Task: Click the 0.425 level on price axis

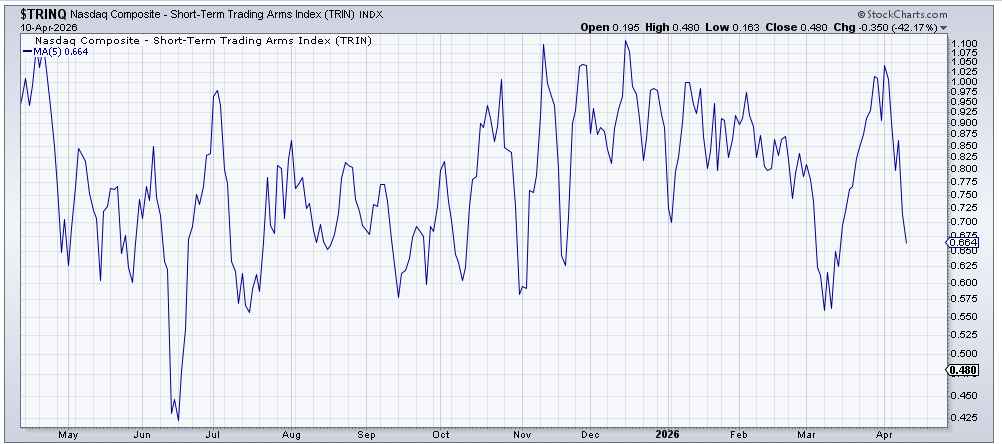Action: tap(962, 418)
